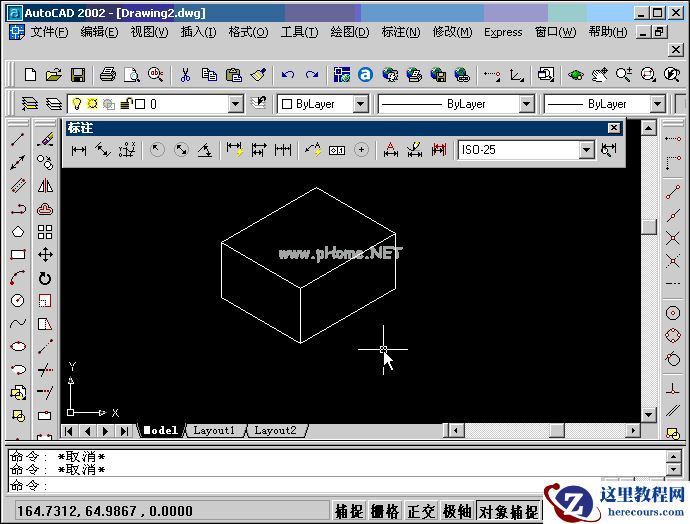
Task: Toggle 极轴 polar tracking button
Action: pyautogui.click(x=457, y=511)
